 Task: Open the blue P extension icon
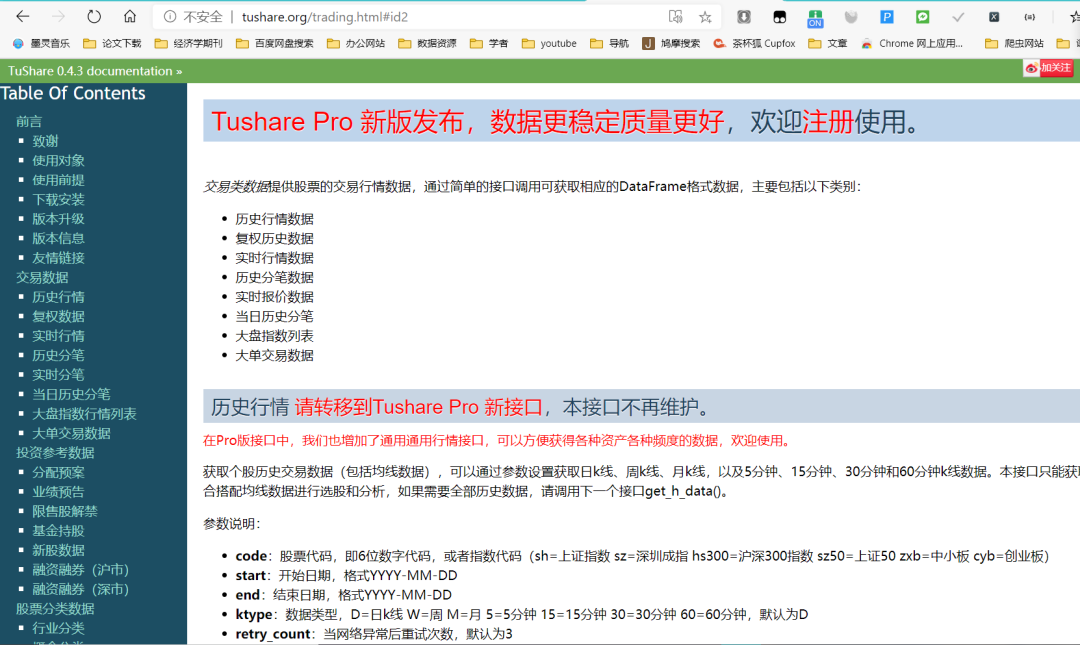click(x=885, y=17)
